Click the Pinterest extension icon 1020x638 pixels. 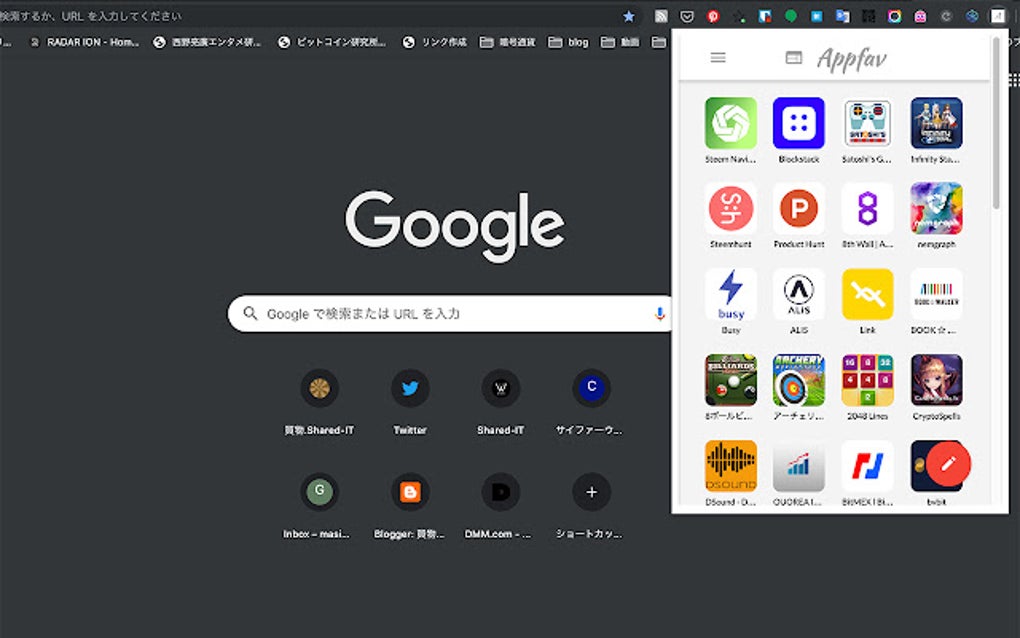(713, 16)
